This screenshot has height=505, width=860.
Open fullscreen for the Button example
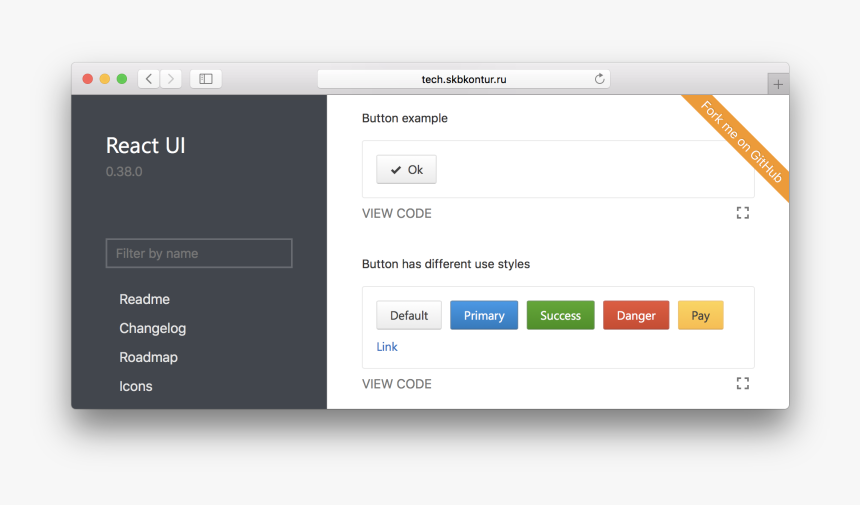click(743, 213)
